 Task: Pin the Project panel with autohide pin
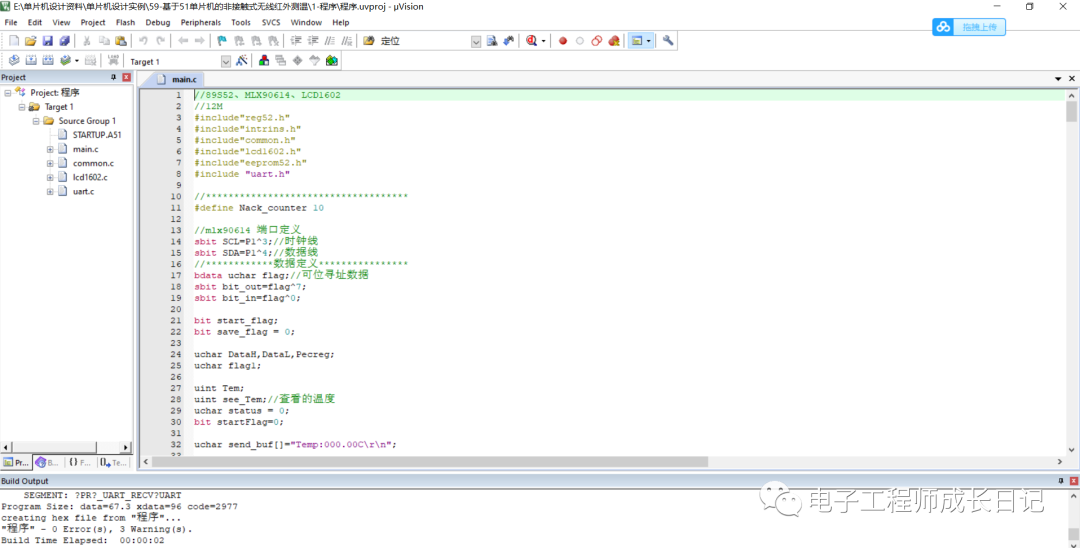113,77
